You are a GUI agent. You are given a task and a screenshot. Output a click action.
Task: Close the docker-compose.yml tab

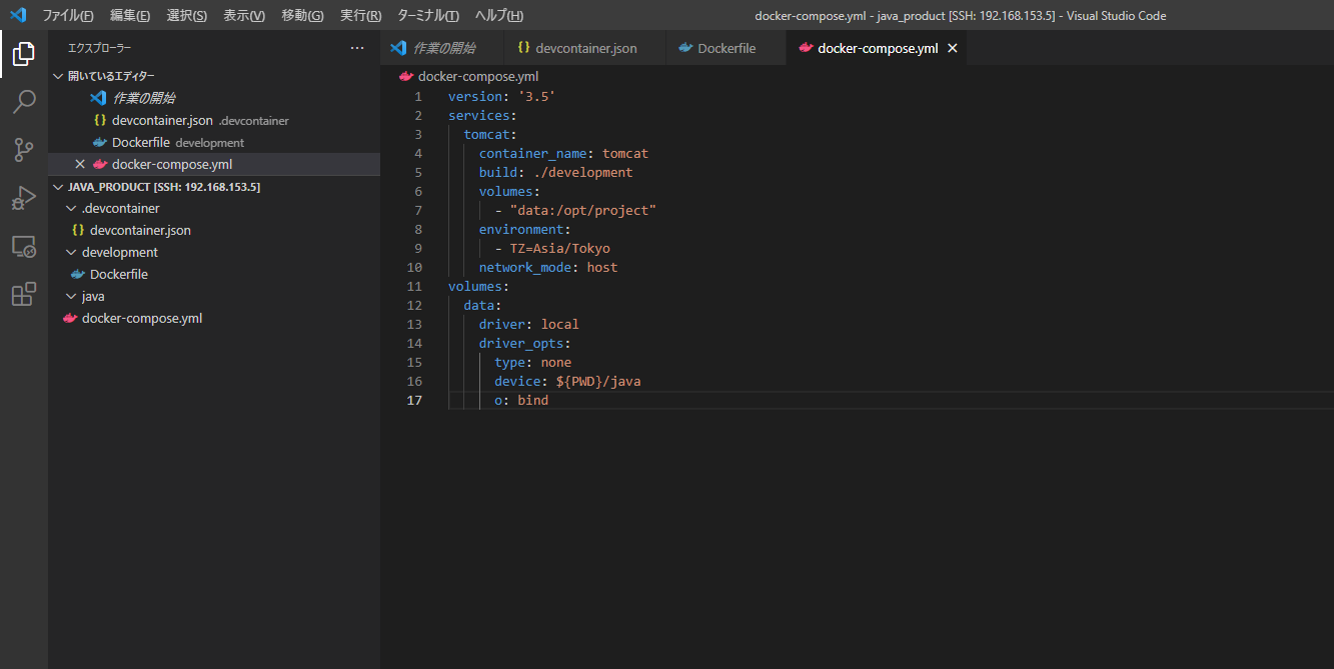pos(952,47)
